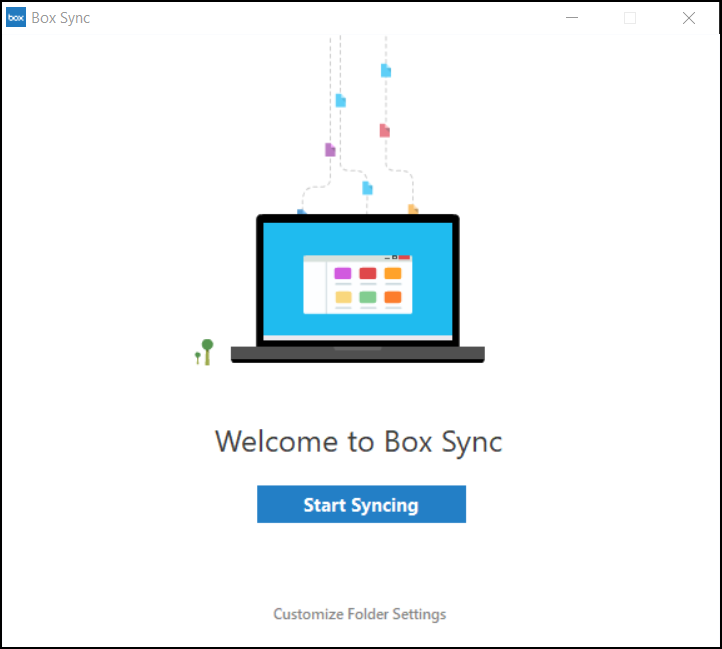Click the "Box Sync" title bar text

coord(61,18)
